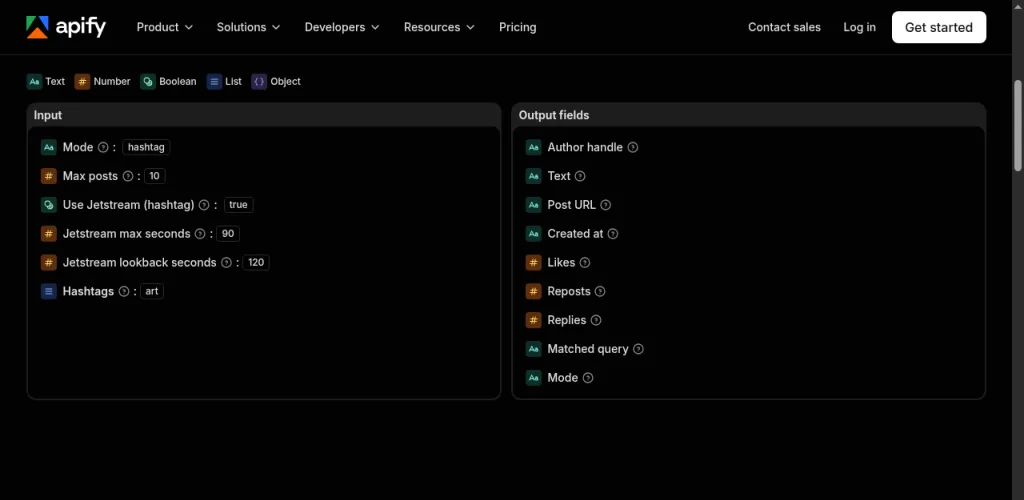Click the Log in link
The width and height of the screenshot is (1024, 500).
[859, 27]
